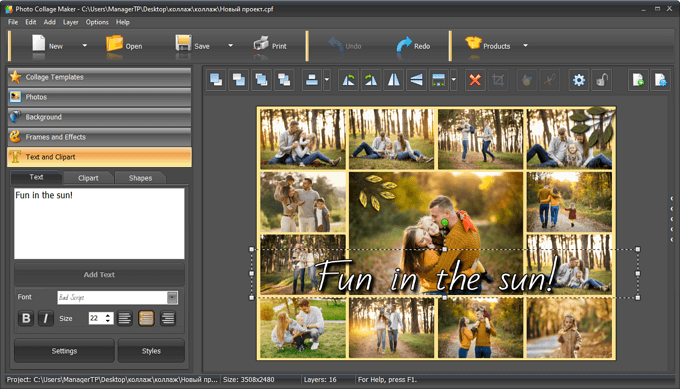Click the grayed-out scissors icon
Image resolution: width=680 pixels, height=389 pixels.
pyautogui.click(x=549, y=80)
